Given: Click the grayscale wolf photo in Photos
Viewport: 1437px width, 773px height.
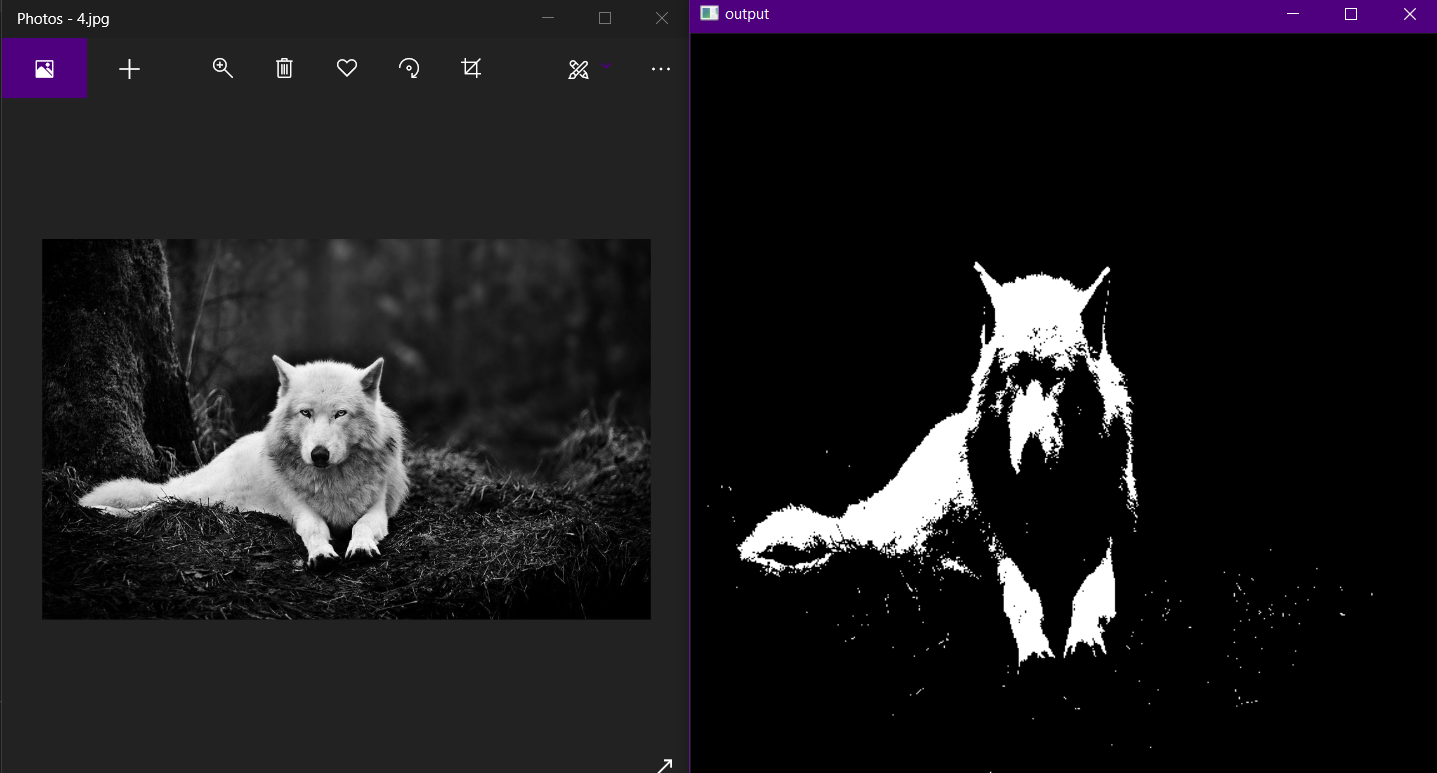Looking at the screenshot, I should coord(346,429).
